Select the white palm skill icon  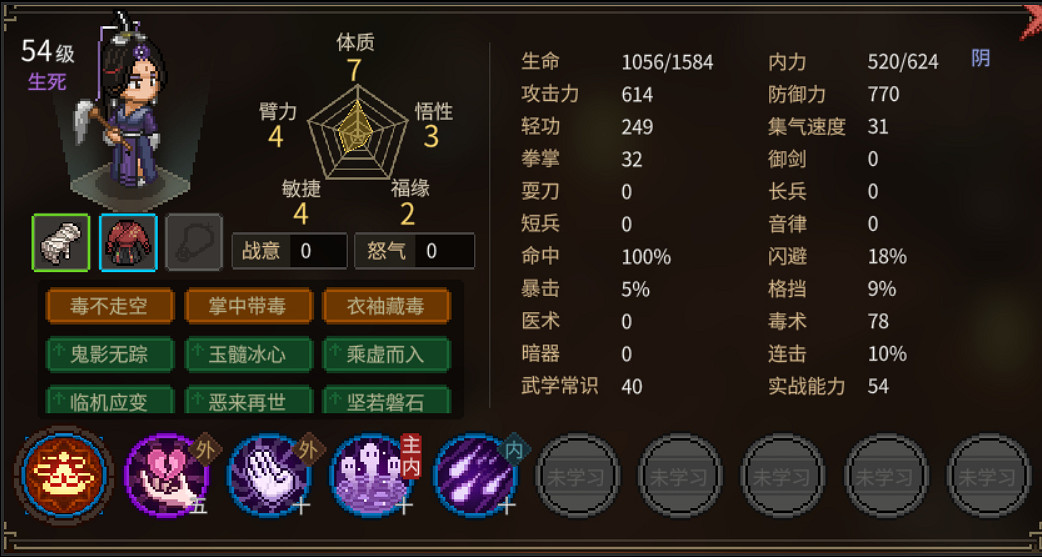(x=269, y=475)
